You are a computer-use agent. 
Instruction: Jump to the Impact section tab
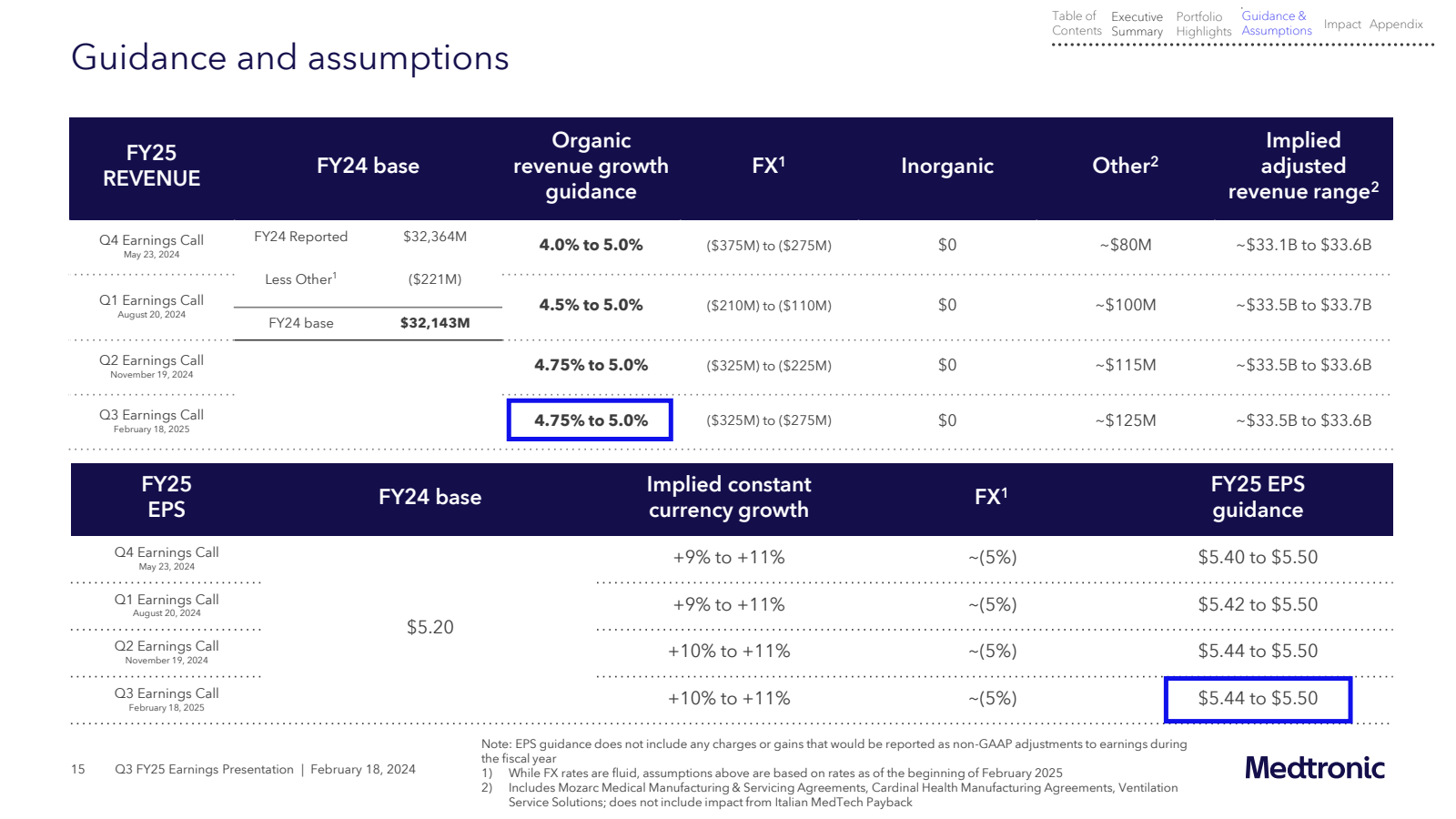1342,25
